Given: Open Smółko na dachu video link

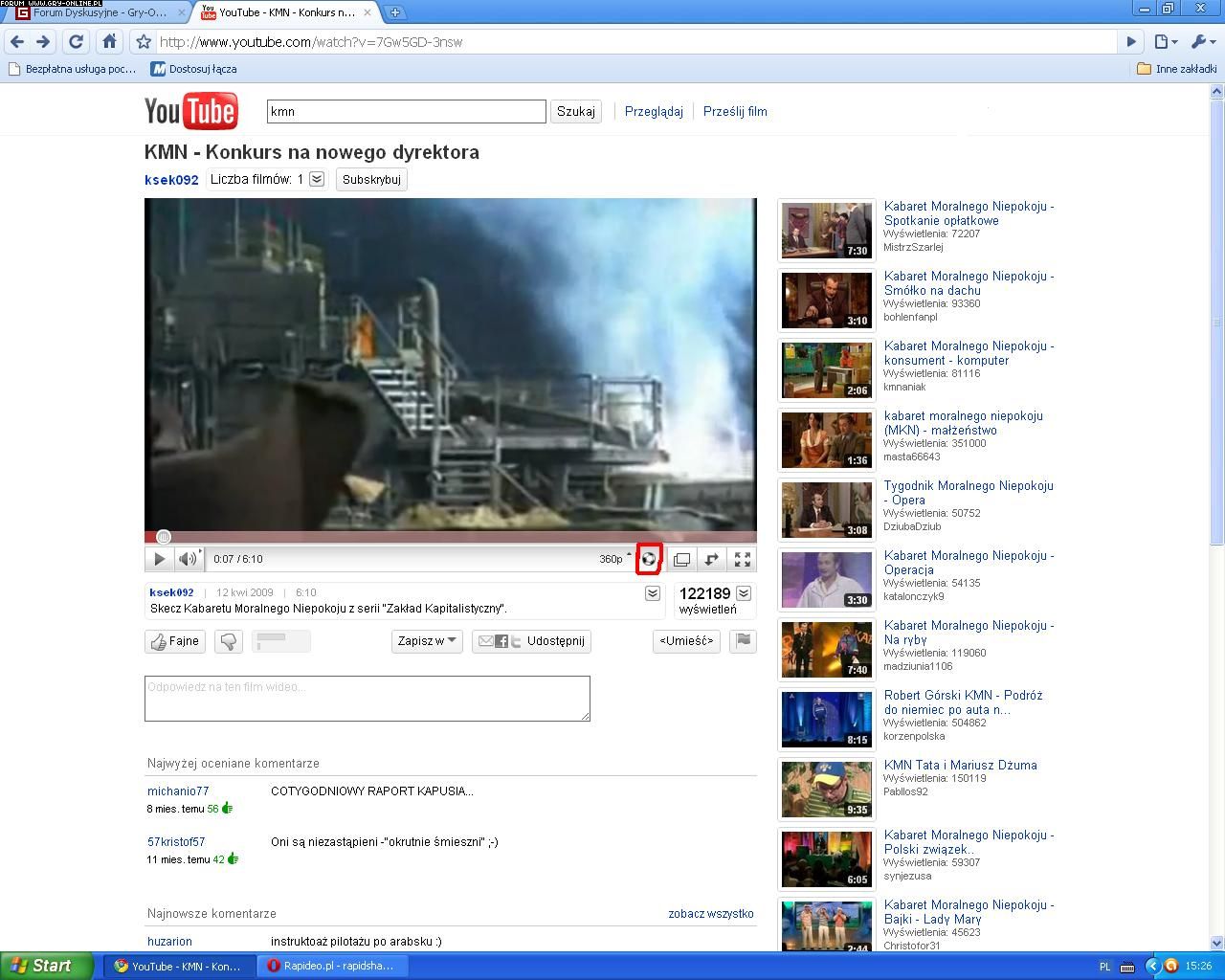Looking at the screenshot, I should (969, 283).
